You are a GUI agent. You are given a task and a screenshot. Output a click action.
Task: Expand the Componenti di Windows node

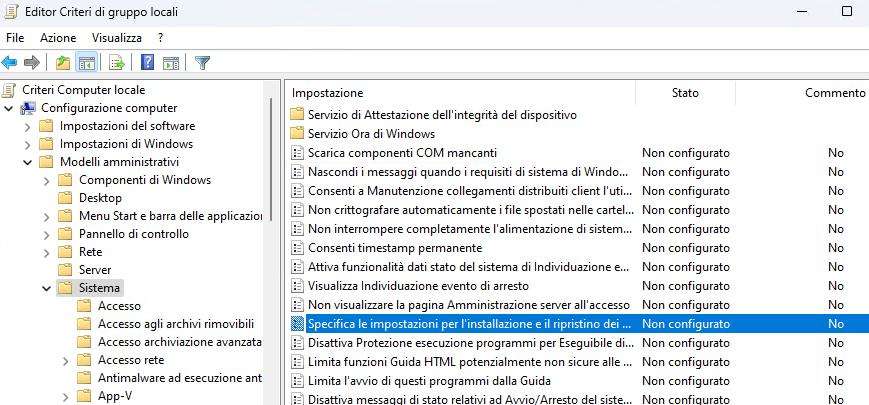coord(46,180)
